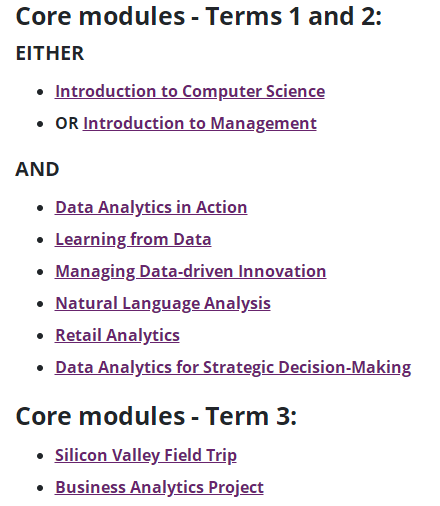Click the bullet beside Introduction to Computer Science
440x506 pixels.
tap(40, 92)
